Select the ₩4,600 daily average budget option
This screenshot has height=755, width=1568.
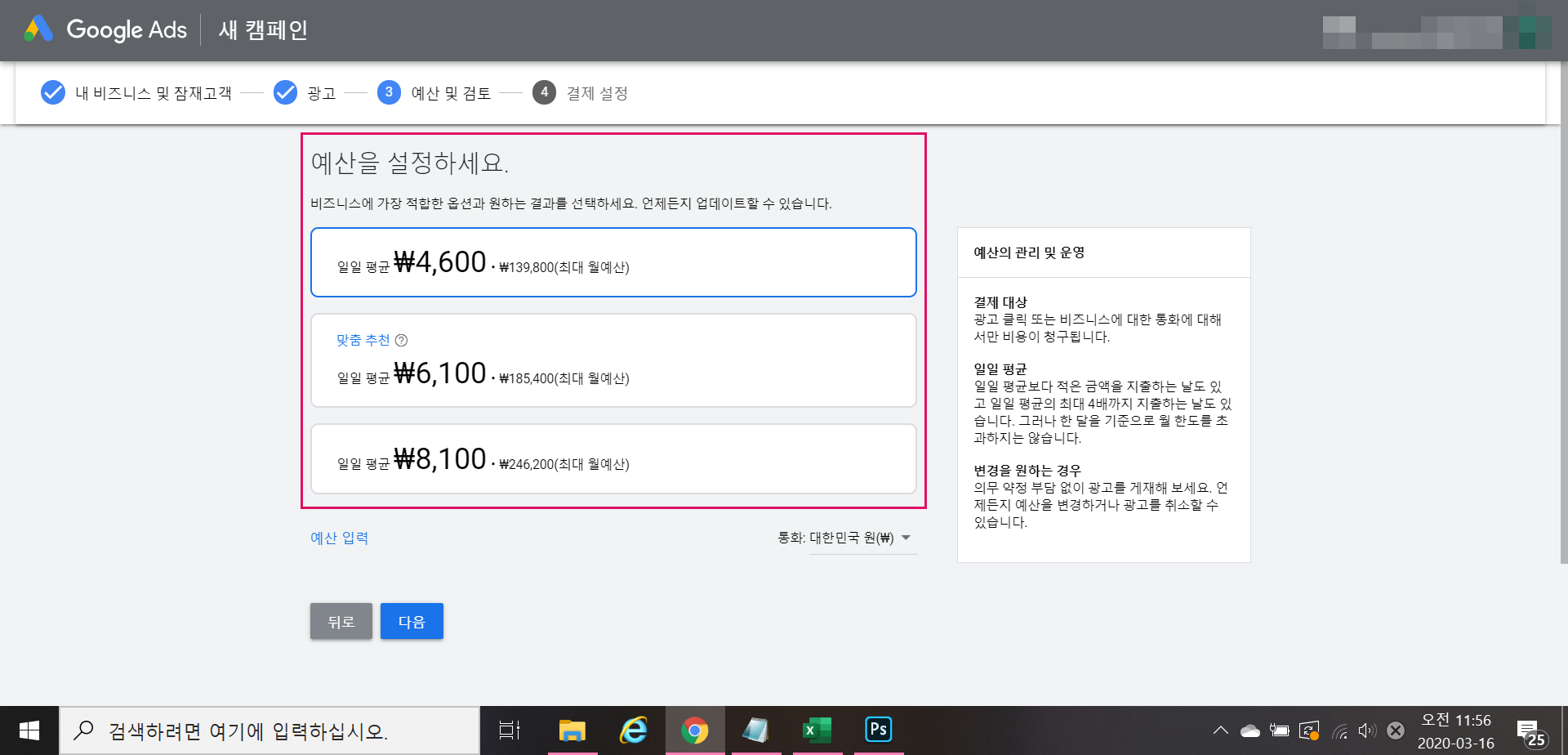tap(613, 262)
